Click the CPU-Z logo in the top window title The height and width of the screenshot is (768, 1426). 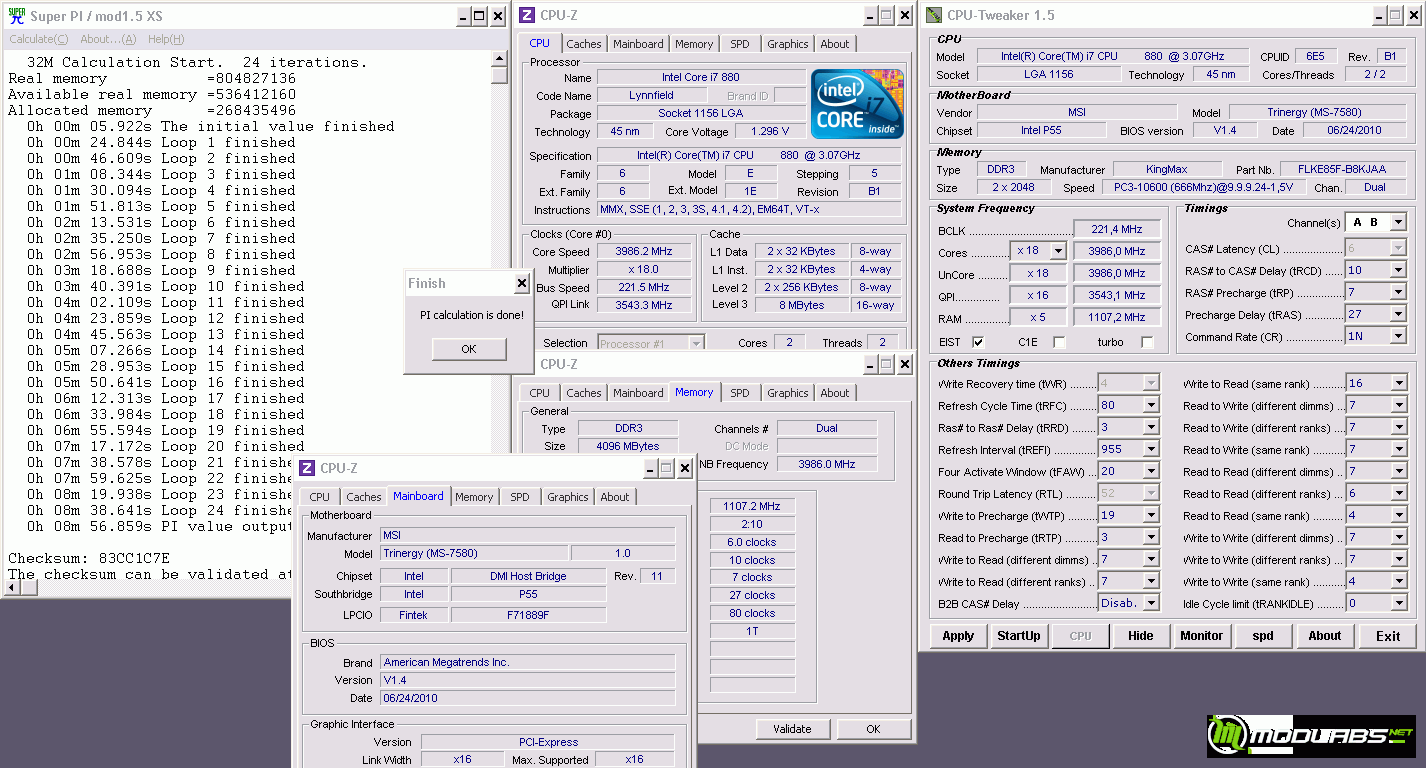527,15
